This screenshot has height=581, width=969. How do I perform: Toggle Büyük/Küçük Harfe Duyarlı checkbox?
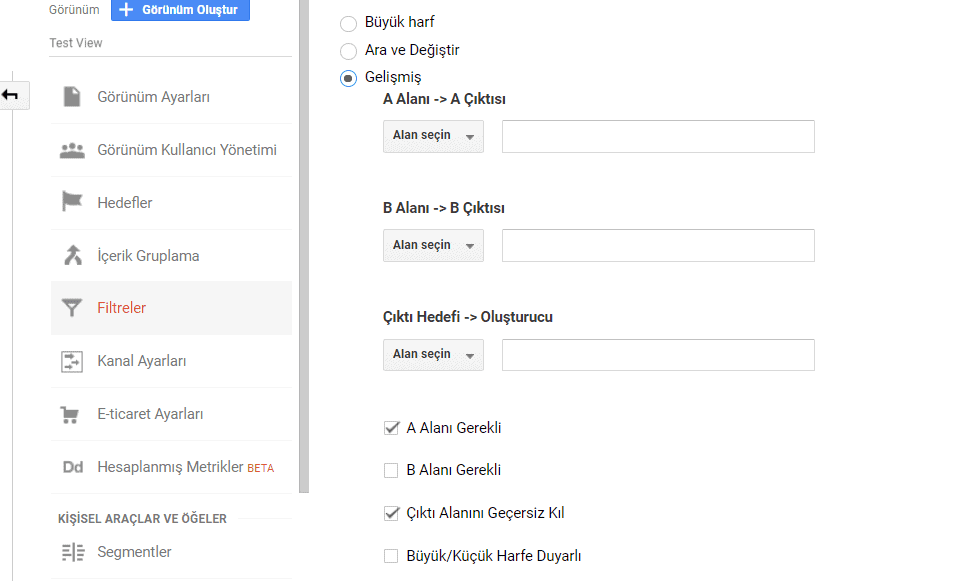pyautogui.click(x=391, y=556)
